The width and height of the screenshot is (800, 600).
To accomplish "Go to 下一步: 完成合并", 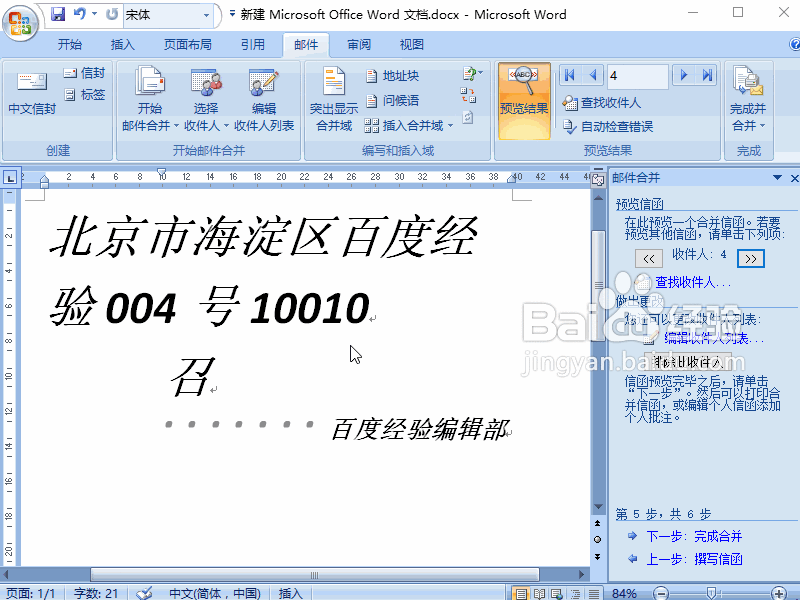I will (694, 536).
